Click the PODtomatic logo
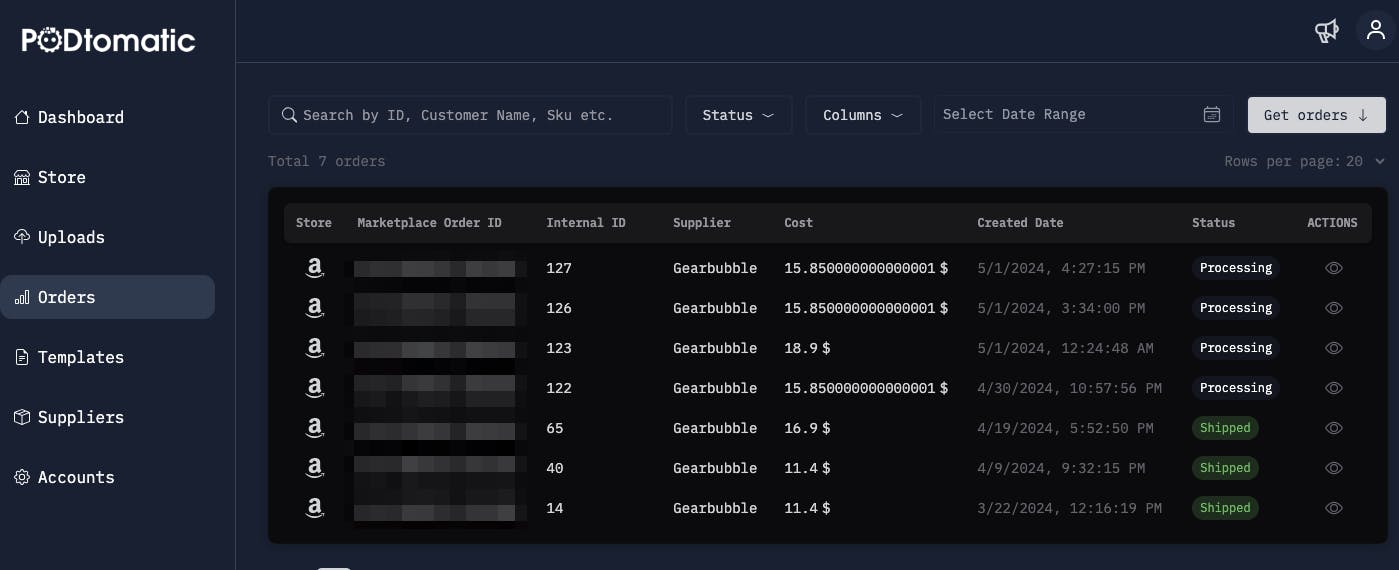 click(x=108, y=40)
